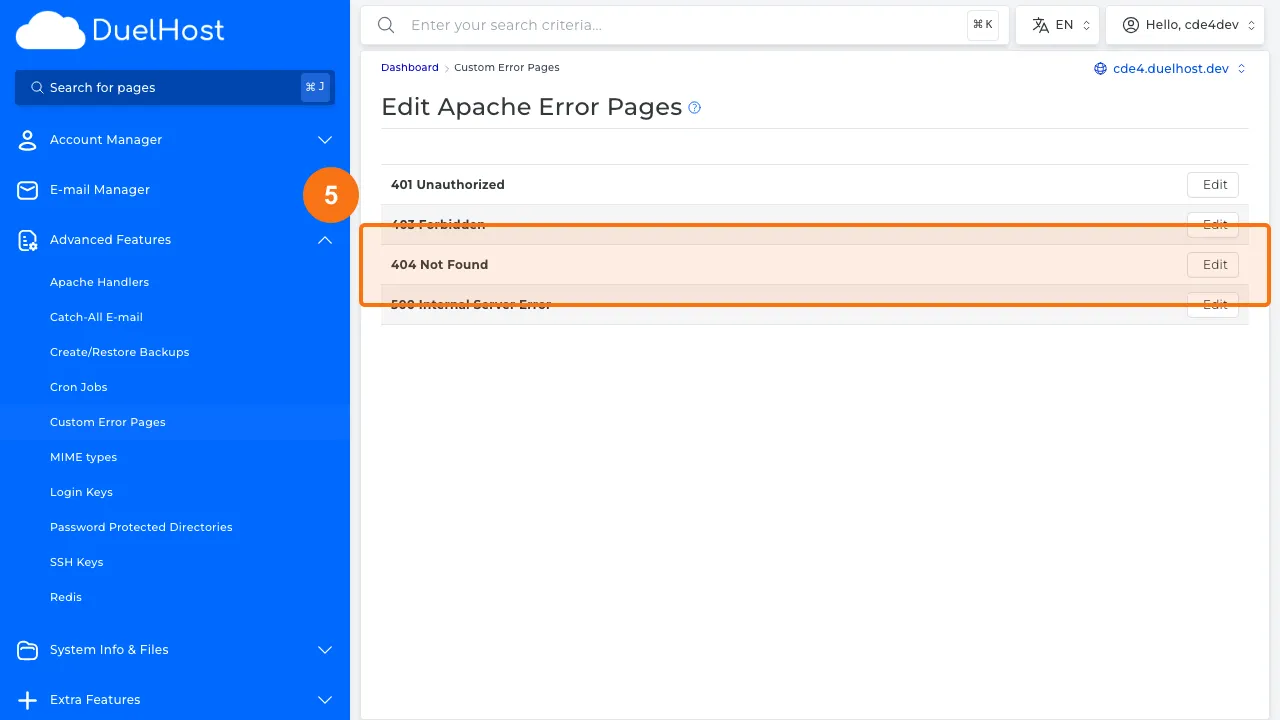
Task: Expand the System Info & Files section
Action: [324, 650]
